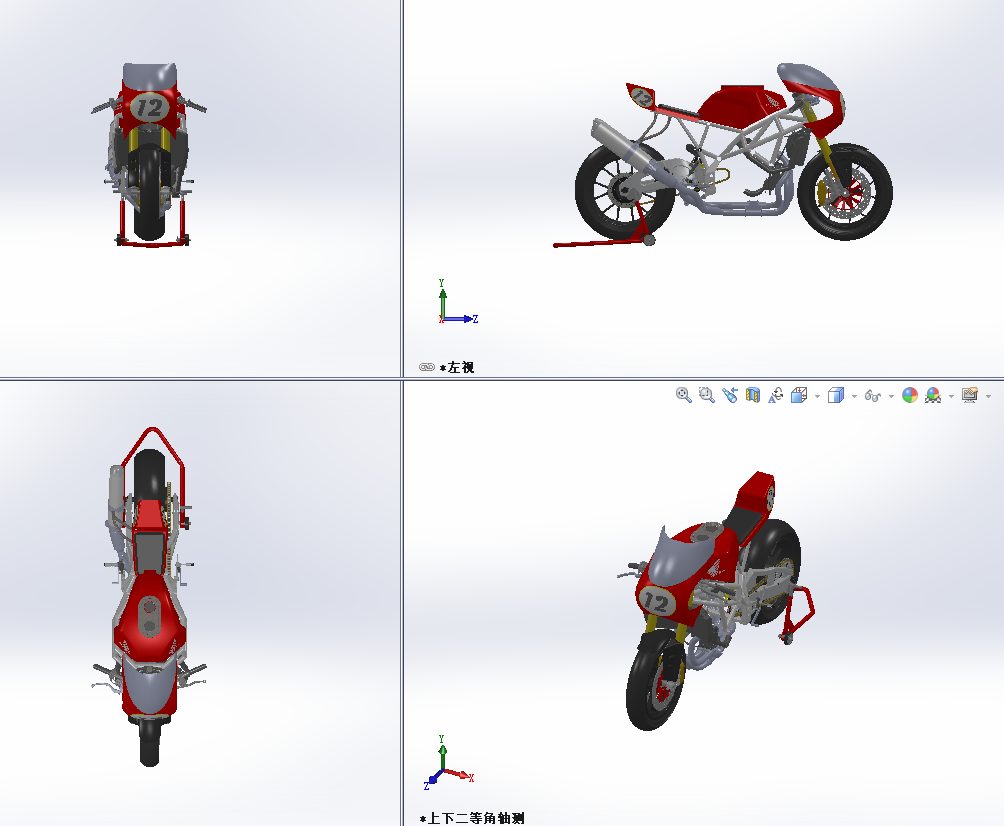This screenshot has height=826, width=1004.
Task: Click the Apply Scene icon
Action: click(x=933, y=395)
